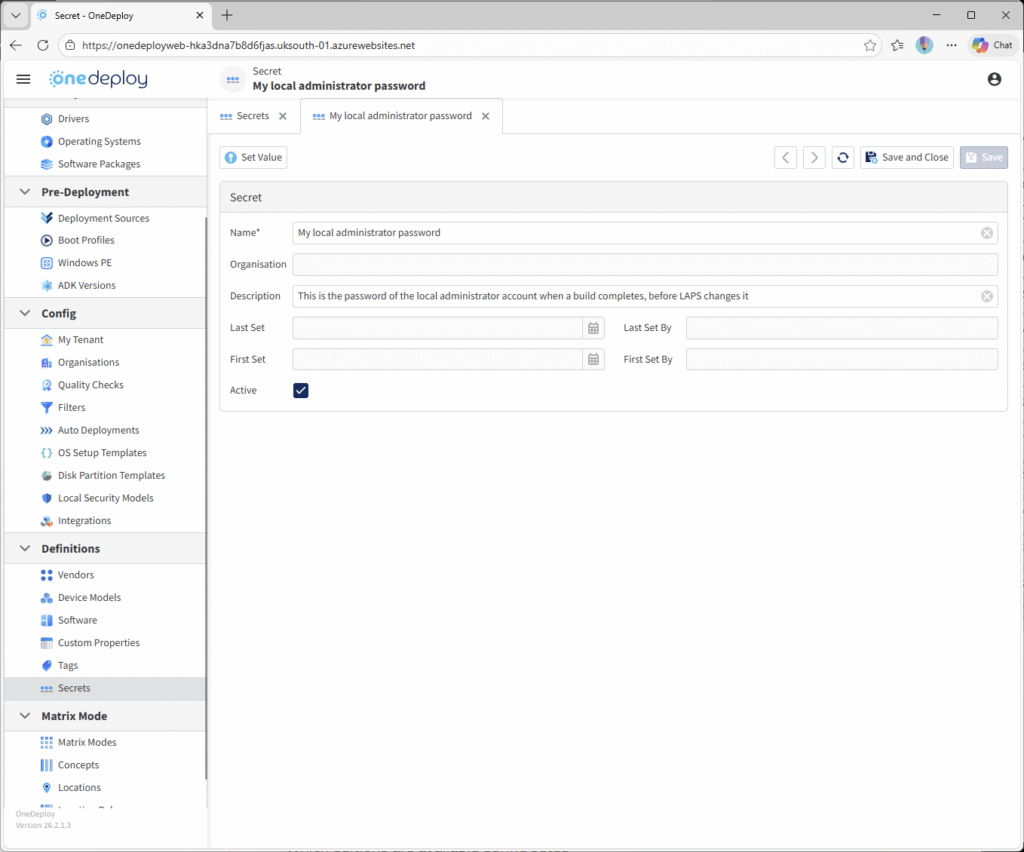Open Copilot Chat in the browser
This screenshot has height=852, width=1024.
click(x=992, y=45)
